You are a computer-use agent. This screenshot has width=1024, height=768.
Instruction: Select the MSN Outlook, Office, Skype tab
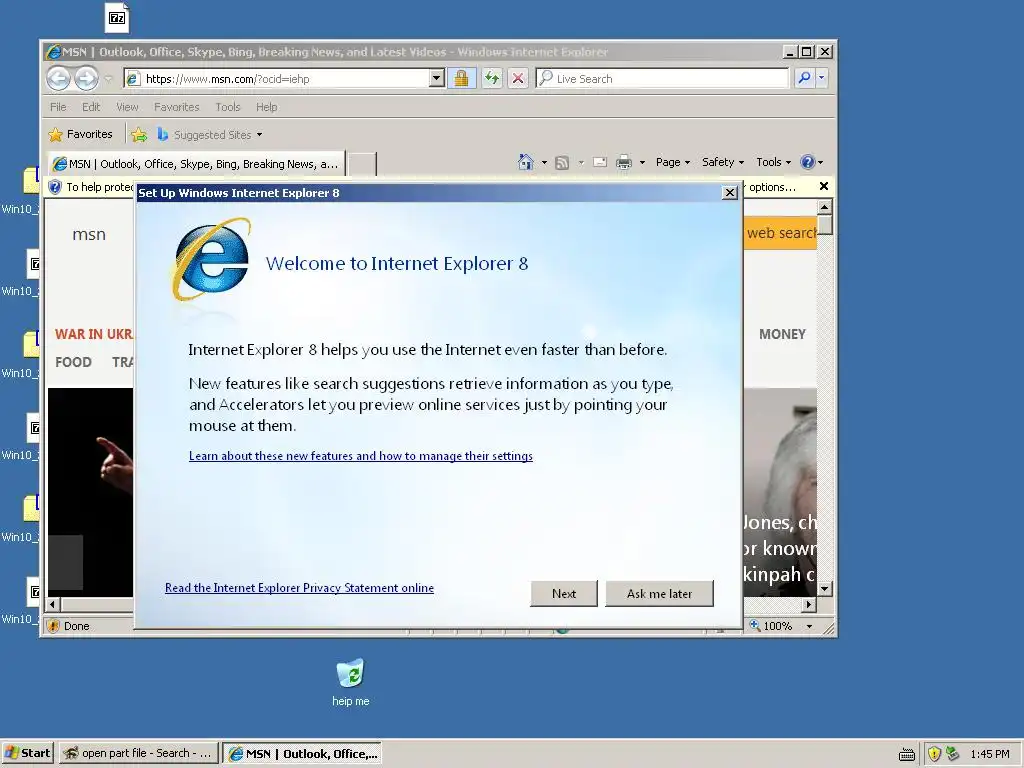click(x=196, y=164)
